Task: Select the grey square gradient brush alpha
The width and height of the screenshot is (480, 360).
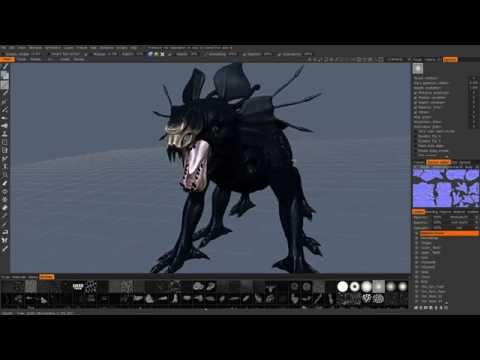Action: 378,286
